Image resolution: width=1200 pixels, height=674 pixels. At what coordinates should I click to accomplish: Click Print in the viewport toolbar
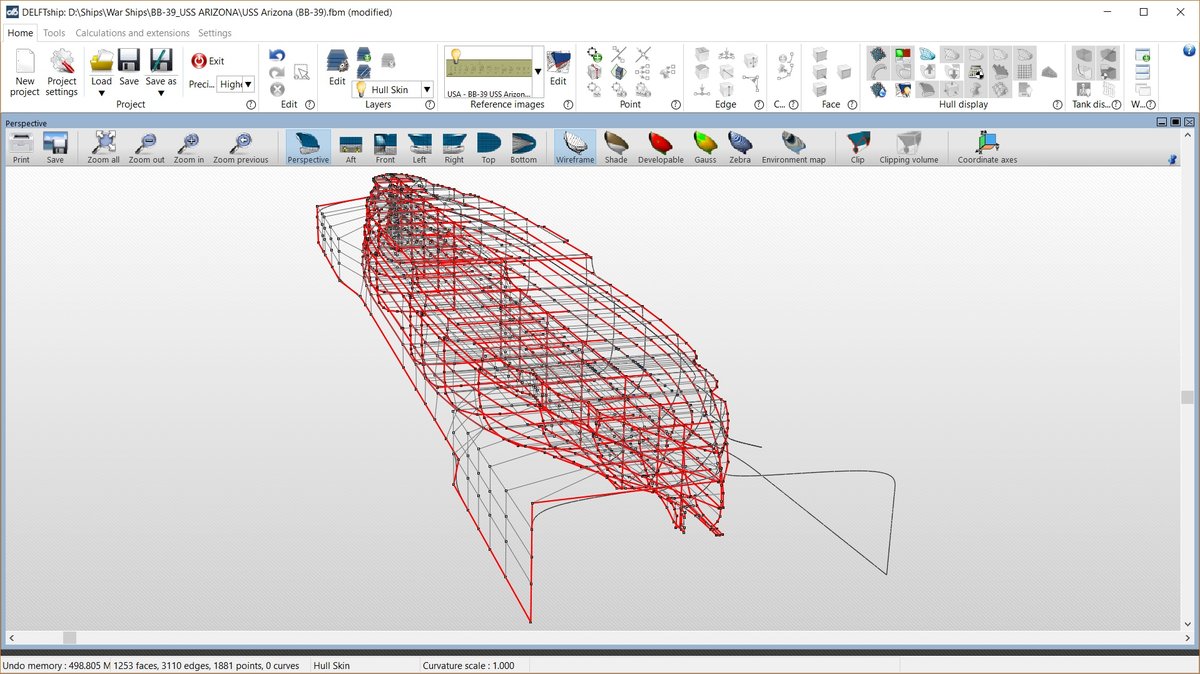pos(21,146)
